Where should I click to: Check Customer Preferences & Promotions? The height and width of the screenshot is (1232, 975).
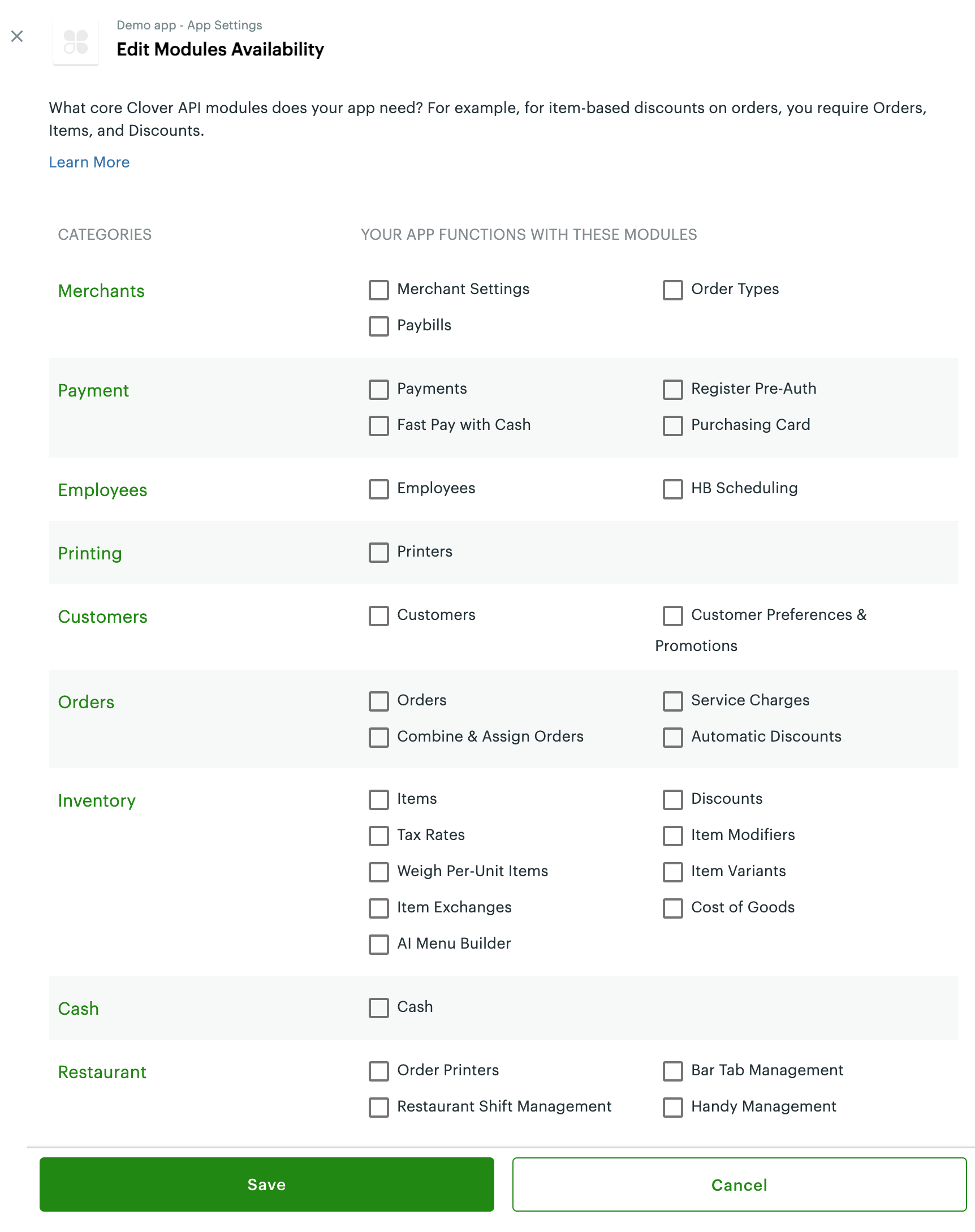click(x=672, y=616)
